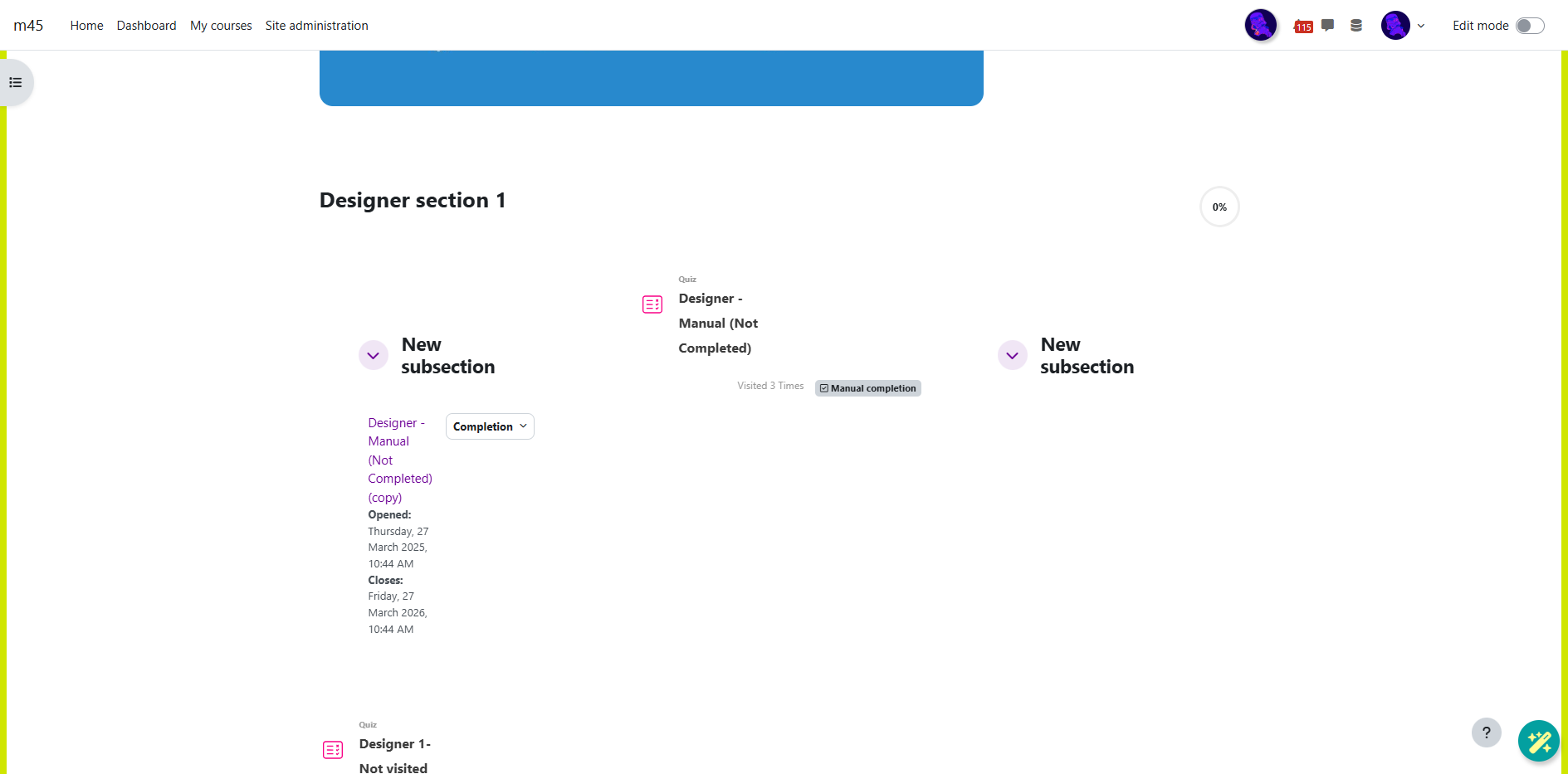Collapse the left New subsection
Screen dimensions: 1568x774
pyautogui.click(x=374, y=355)
